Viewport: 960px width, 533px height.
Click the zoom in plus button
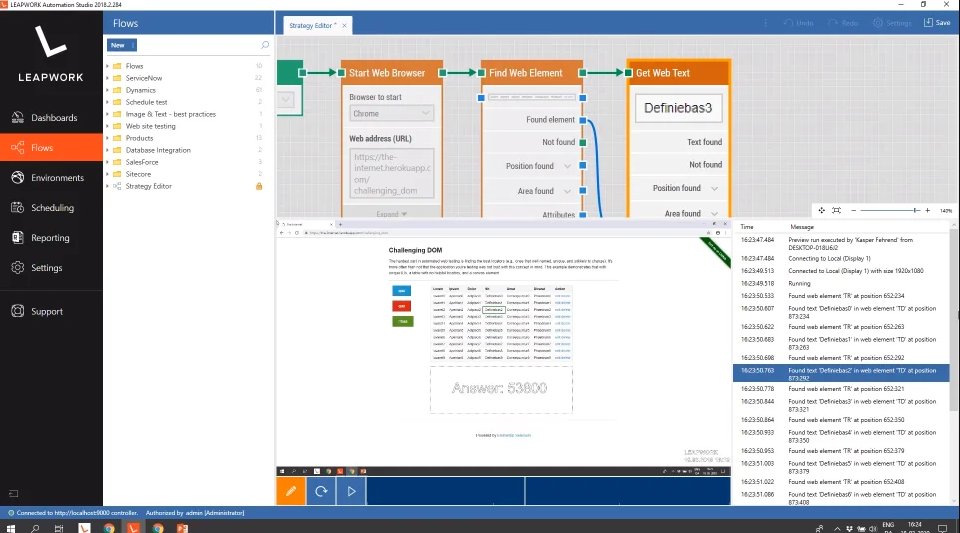pyautogui.click(x=928, y=211)
